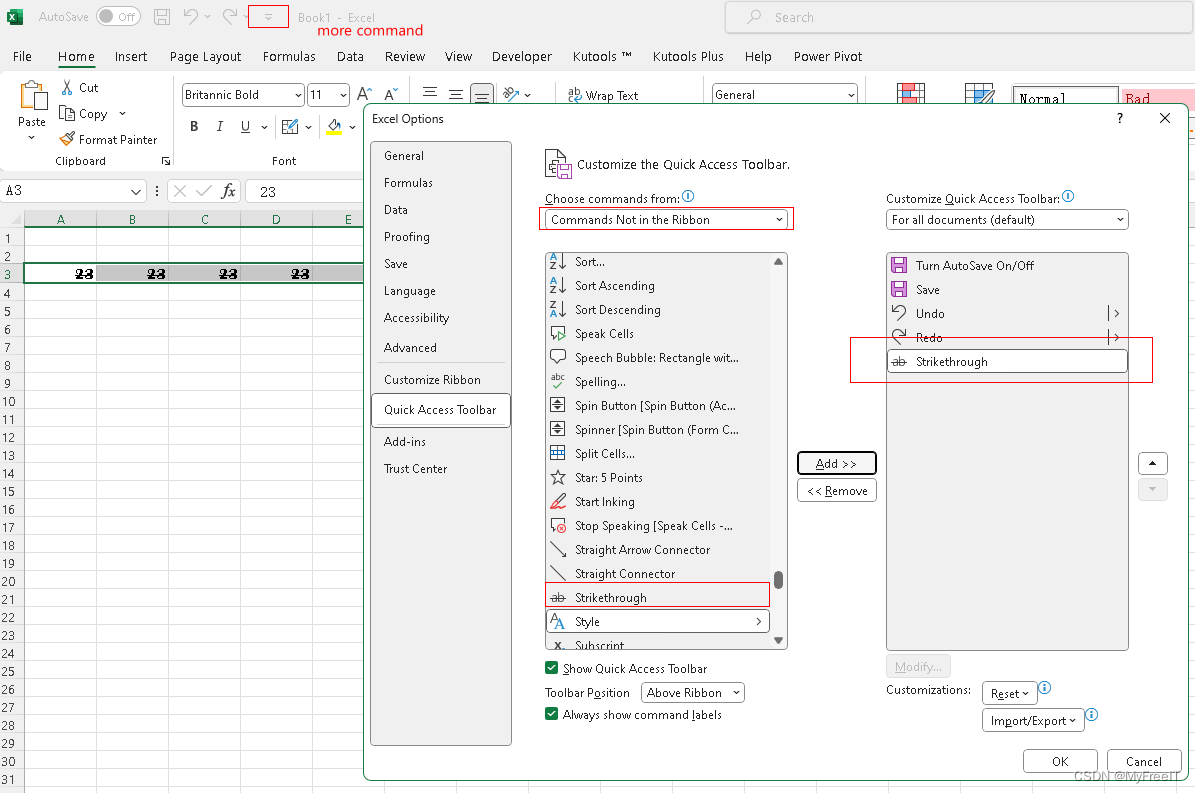Open the Fill Color dropdown arrow
The width and height of the screenshot is (1195, 793).
pyautogui.click(x=353, y=127)
